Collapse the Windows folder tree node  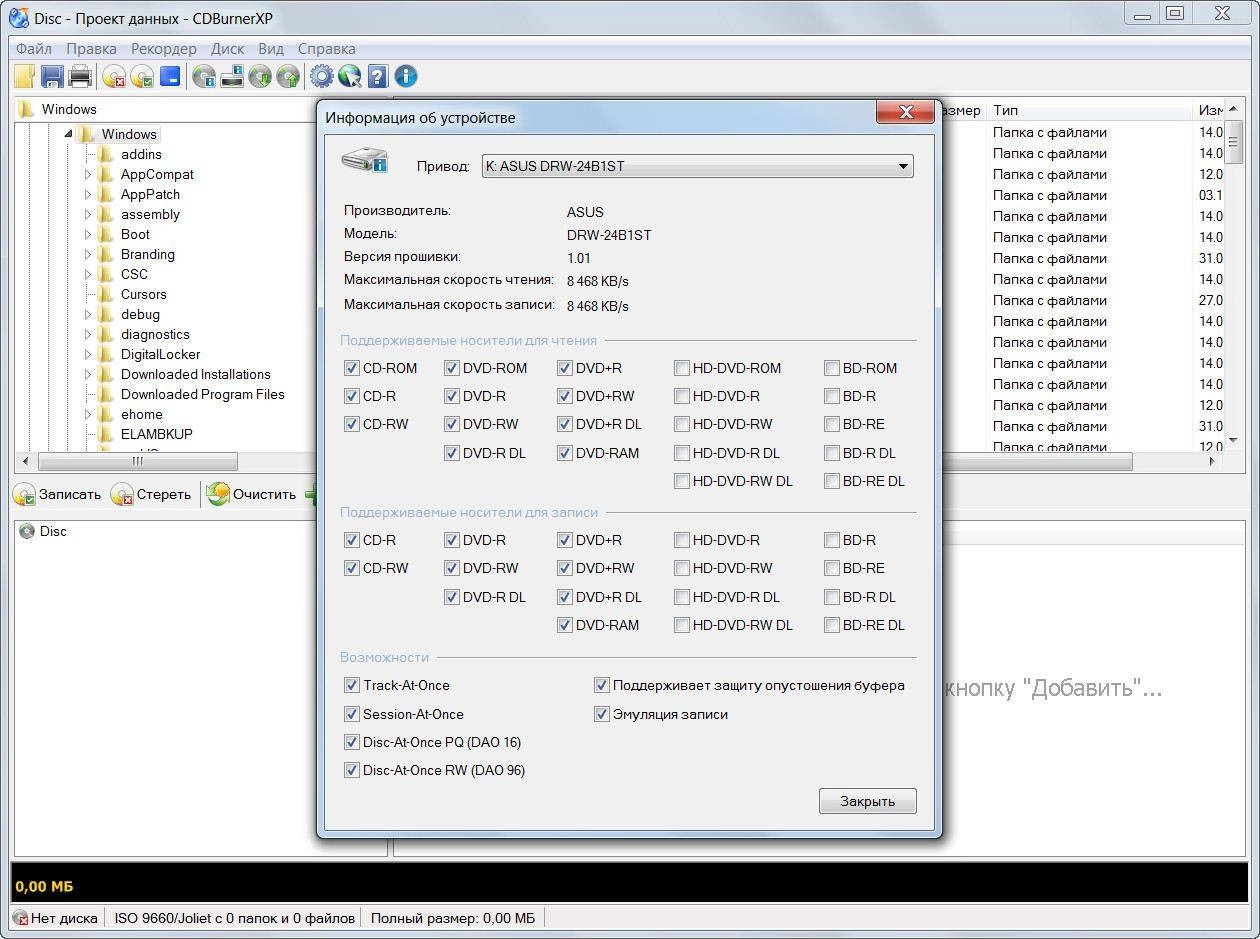(68, 134)
